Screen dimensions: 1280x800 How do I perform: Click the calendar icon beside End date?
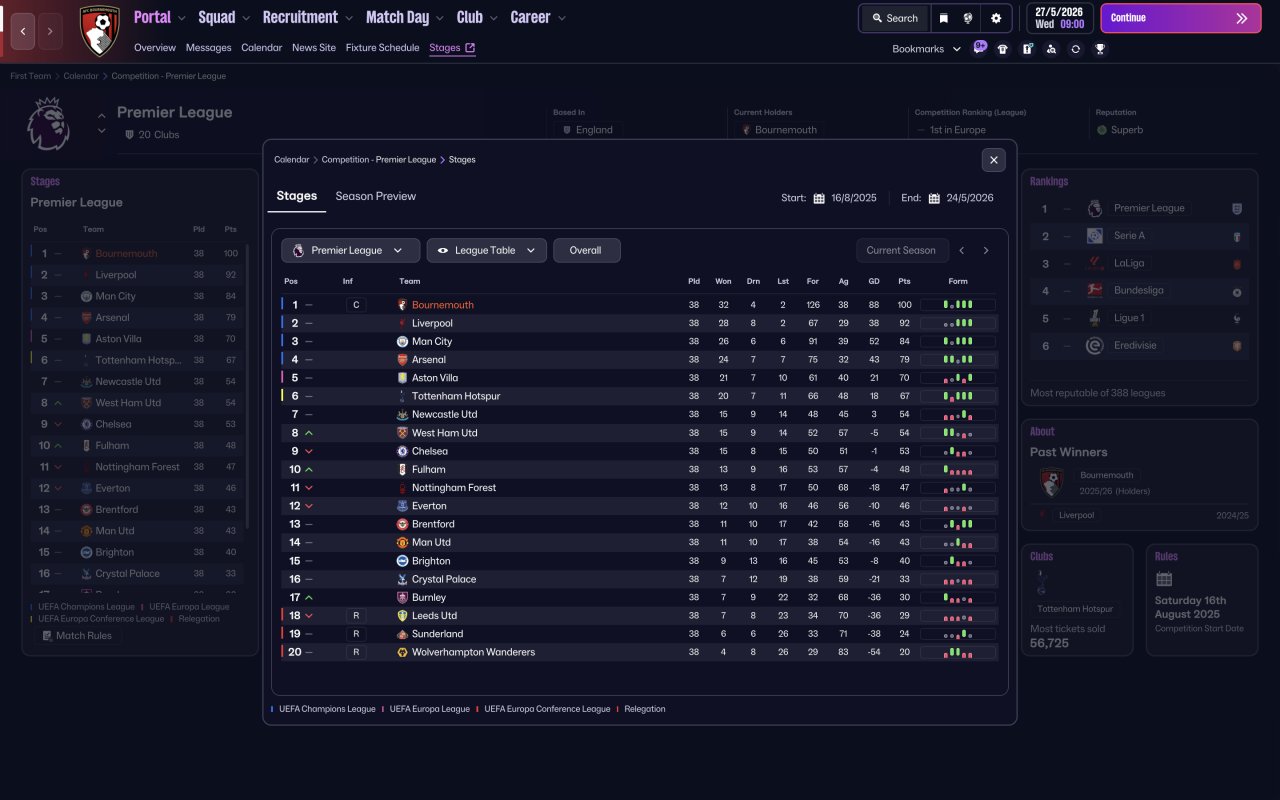[x=934, y=198]
